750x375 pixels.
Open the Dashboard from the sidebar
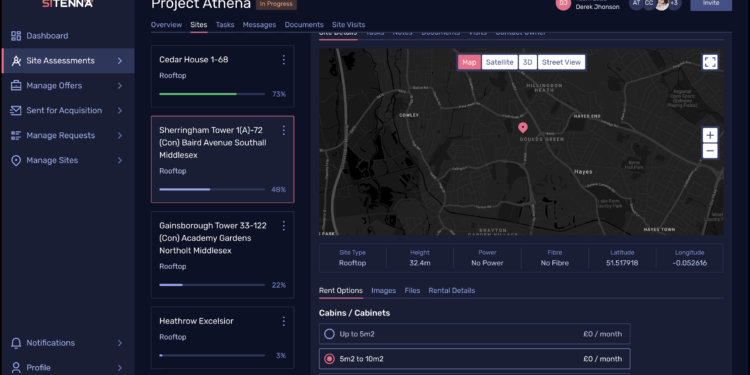point(47,36)
